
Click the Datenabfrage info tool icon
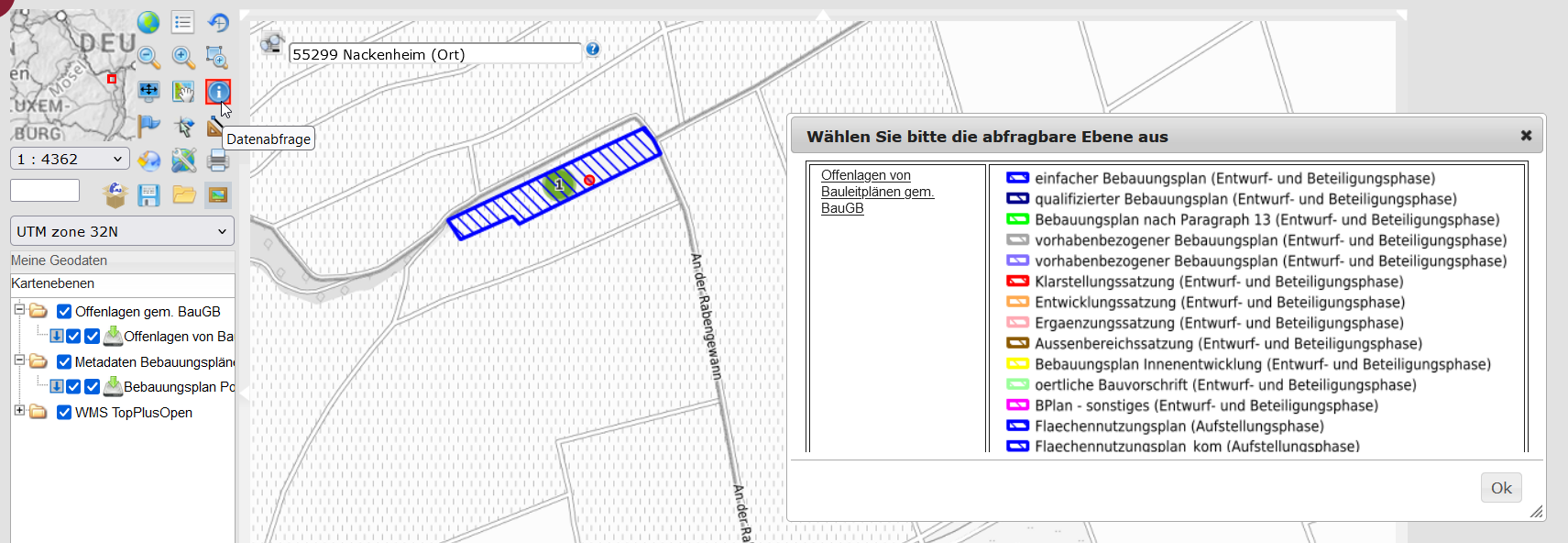[x=218, y=92]
